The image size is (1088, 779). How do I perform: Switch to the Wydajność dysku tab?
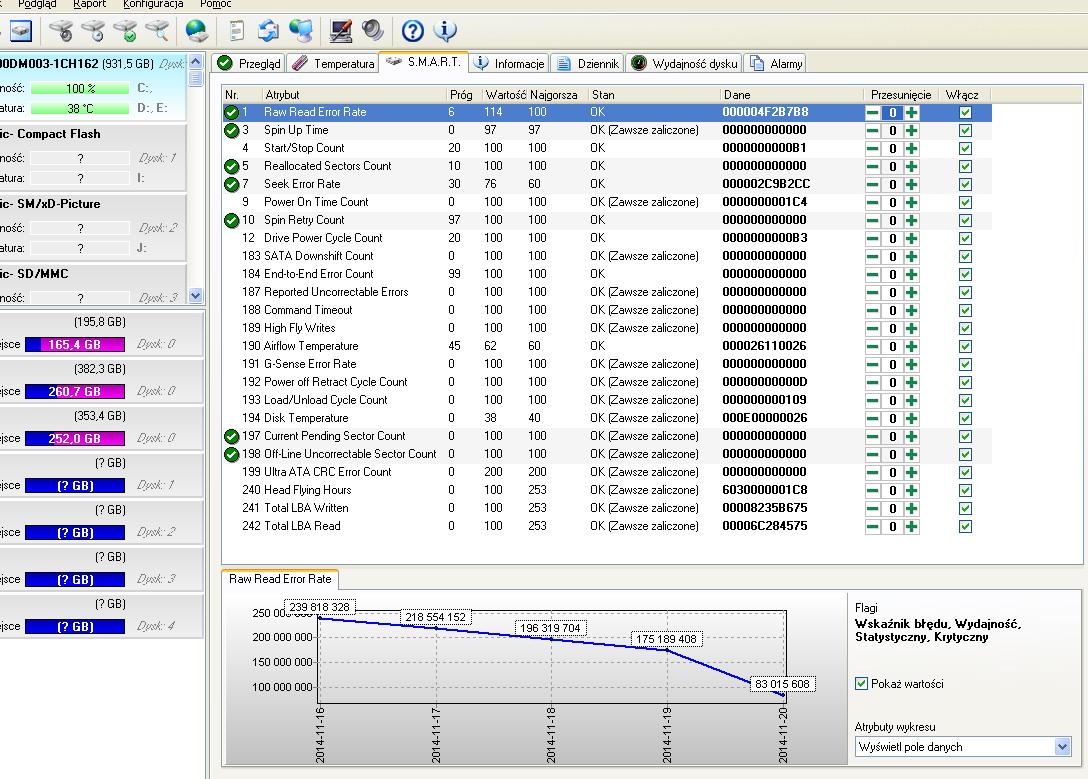pos(683,64)
